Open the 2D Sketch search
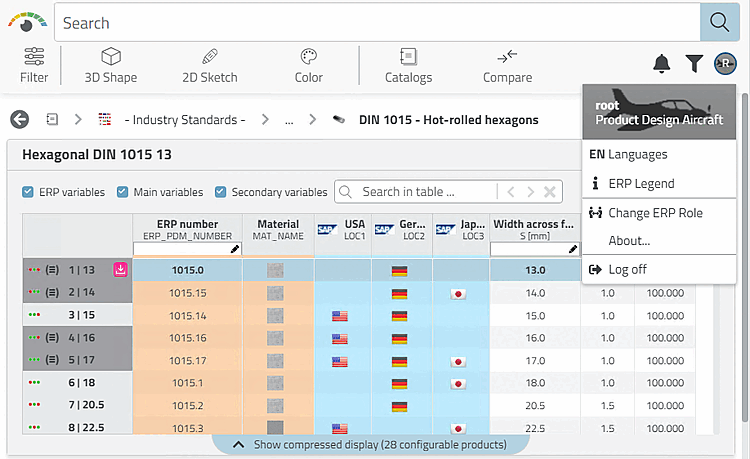This screenshot has width=750, height=459. tap(210, 65)
